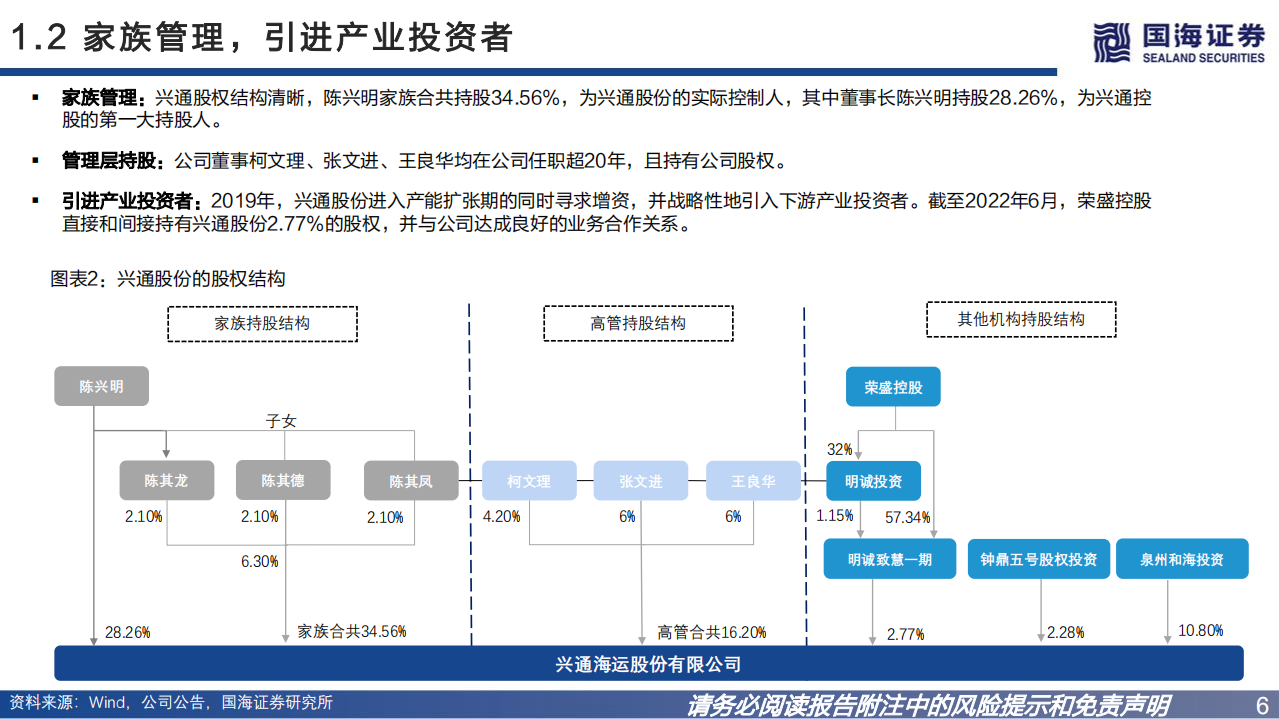Click the 高管合共16.20% label
The height and width of the screenshot is (719, 1279).
pos(711,632)
